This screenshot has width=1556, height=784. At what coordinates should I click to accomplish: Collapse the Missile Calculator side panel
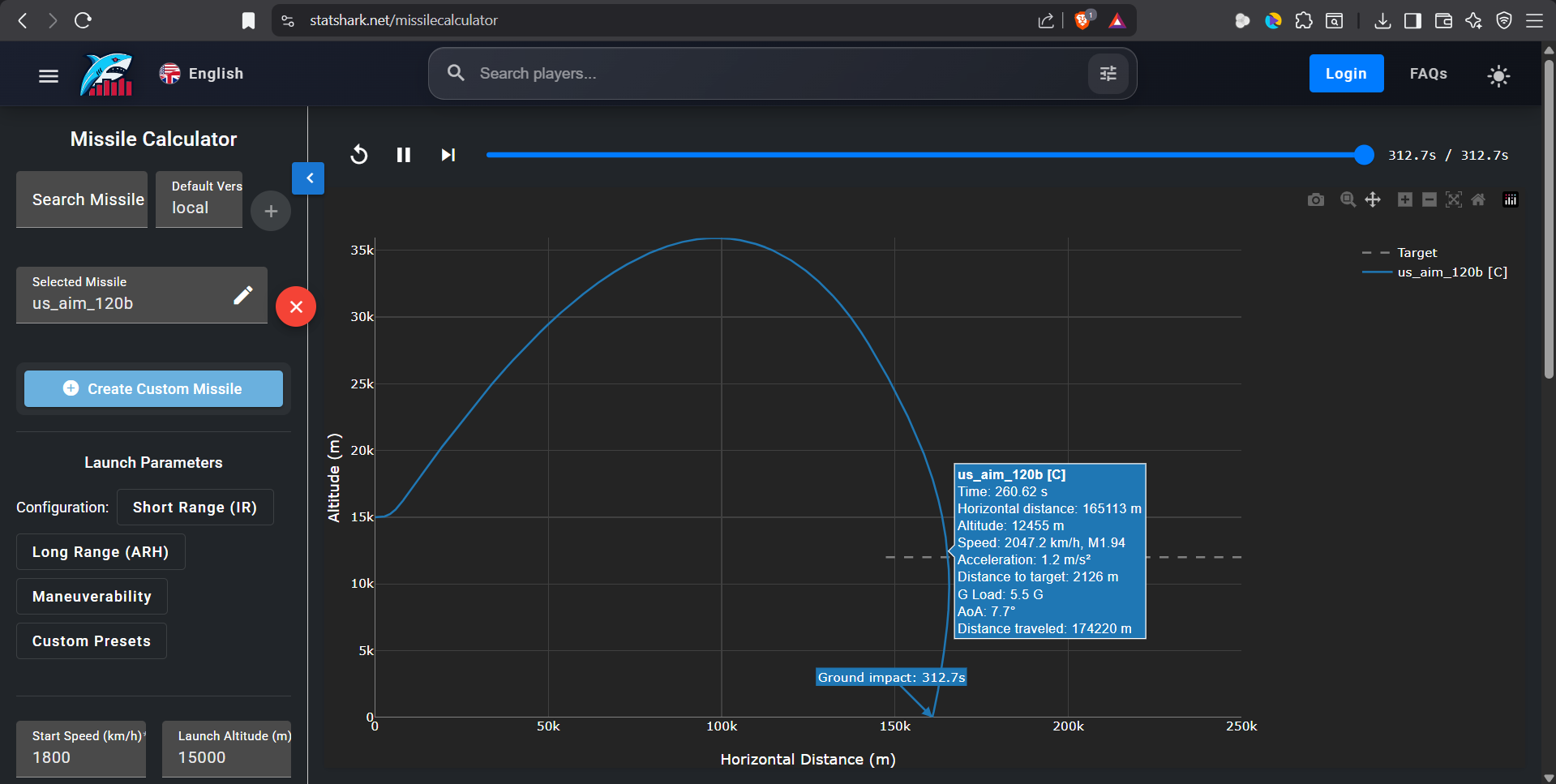(x=308, y=178)
